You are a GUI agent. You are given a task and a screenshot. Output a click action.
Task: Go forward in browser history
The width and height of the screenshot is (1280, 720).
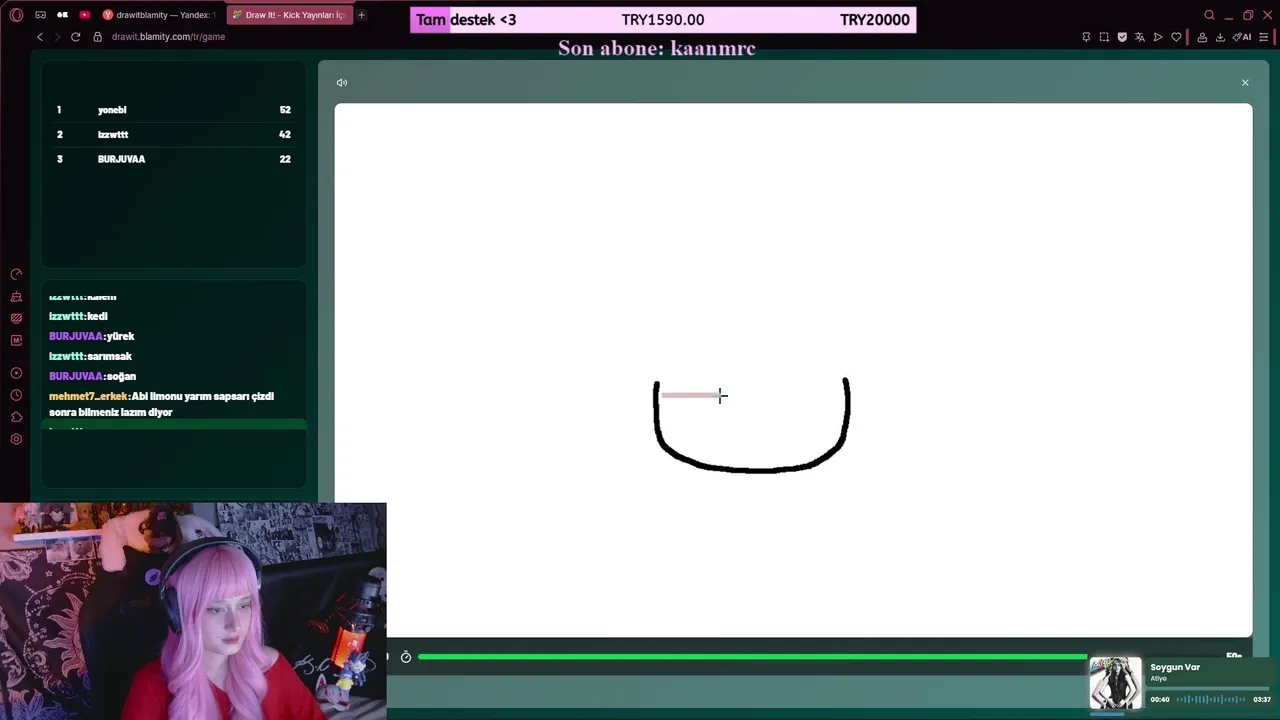(57, 37)
